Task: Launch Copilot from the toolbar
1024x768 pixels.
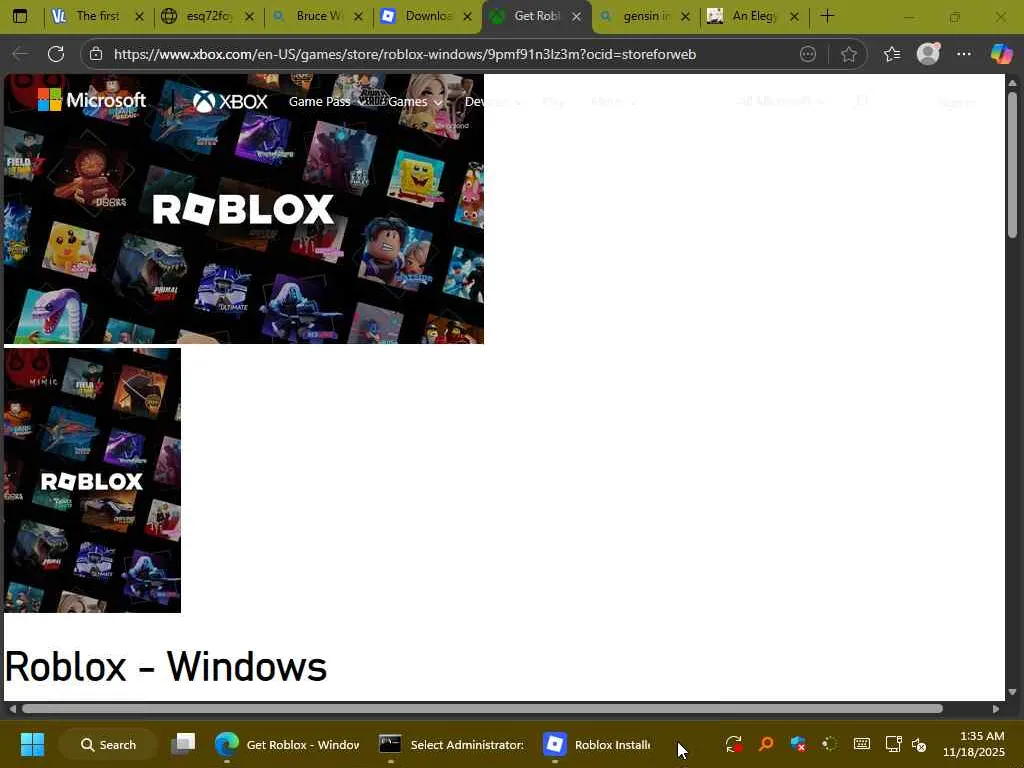Action: pos(1001,54)
